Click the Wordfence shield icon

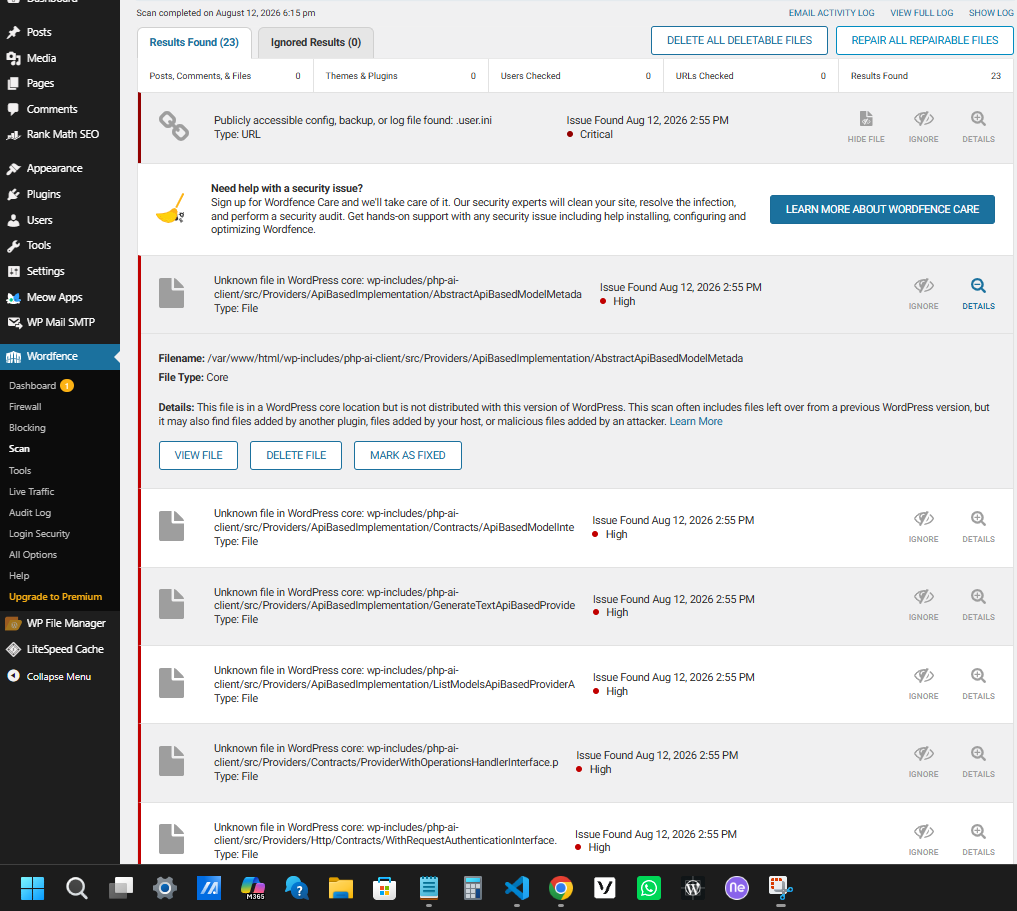coord(14,357)
